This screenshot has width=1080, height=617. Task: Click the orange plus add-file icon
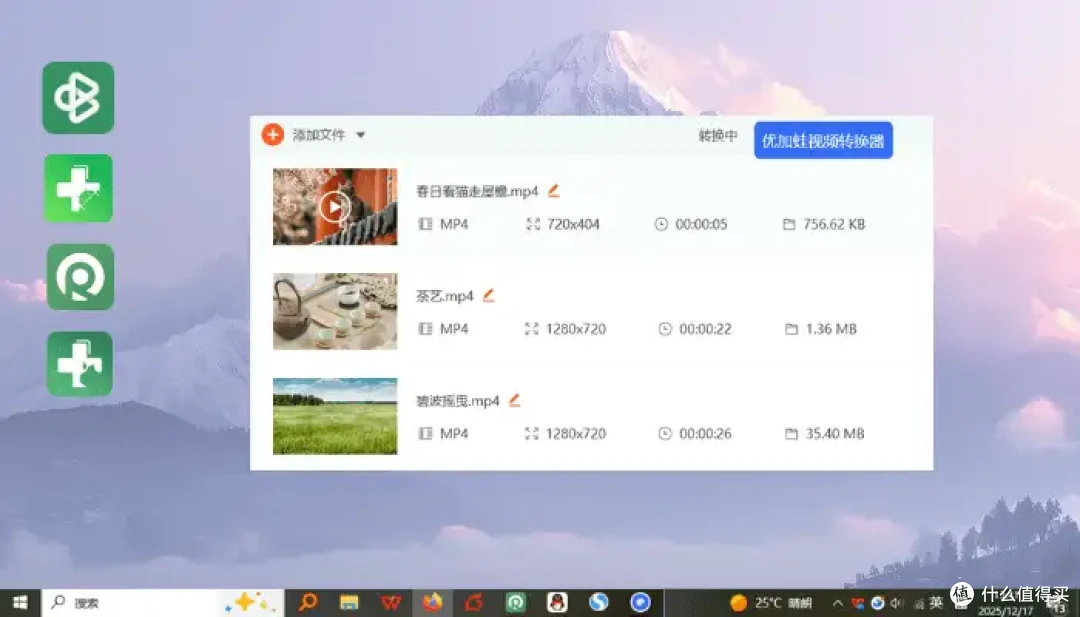click(x=273, y=135)
